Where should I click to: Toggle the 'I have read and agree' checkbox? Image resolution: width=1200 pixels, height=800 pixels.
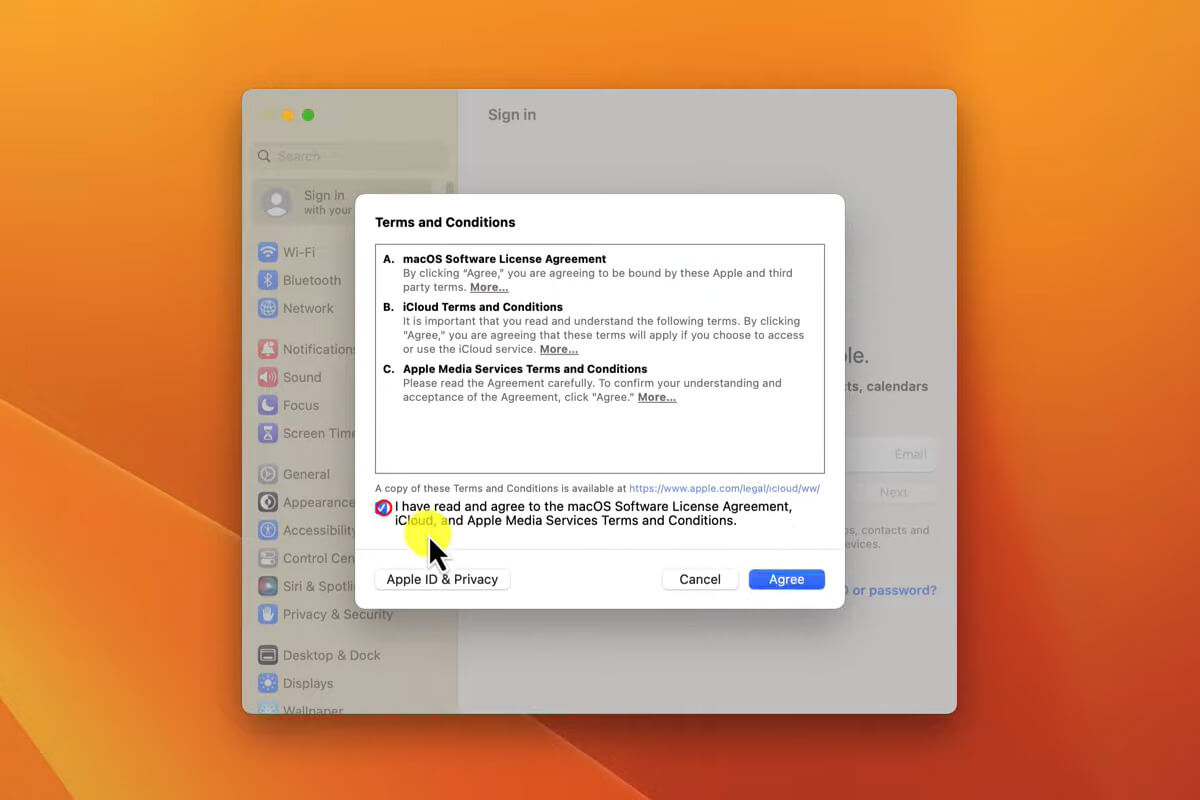point(383,508)
